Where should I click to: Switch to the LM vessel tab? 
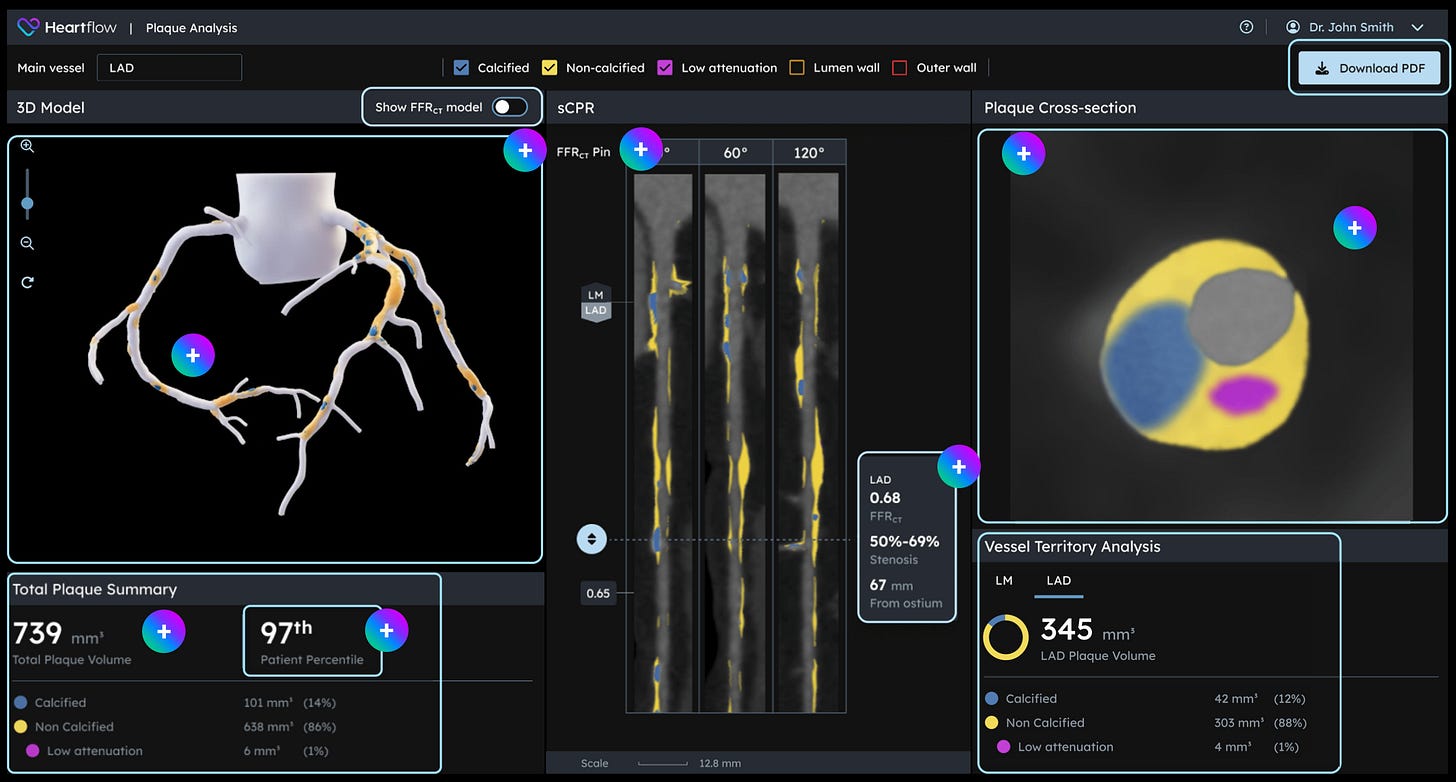coord(1003,580)
